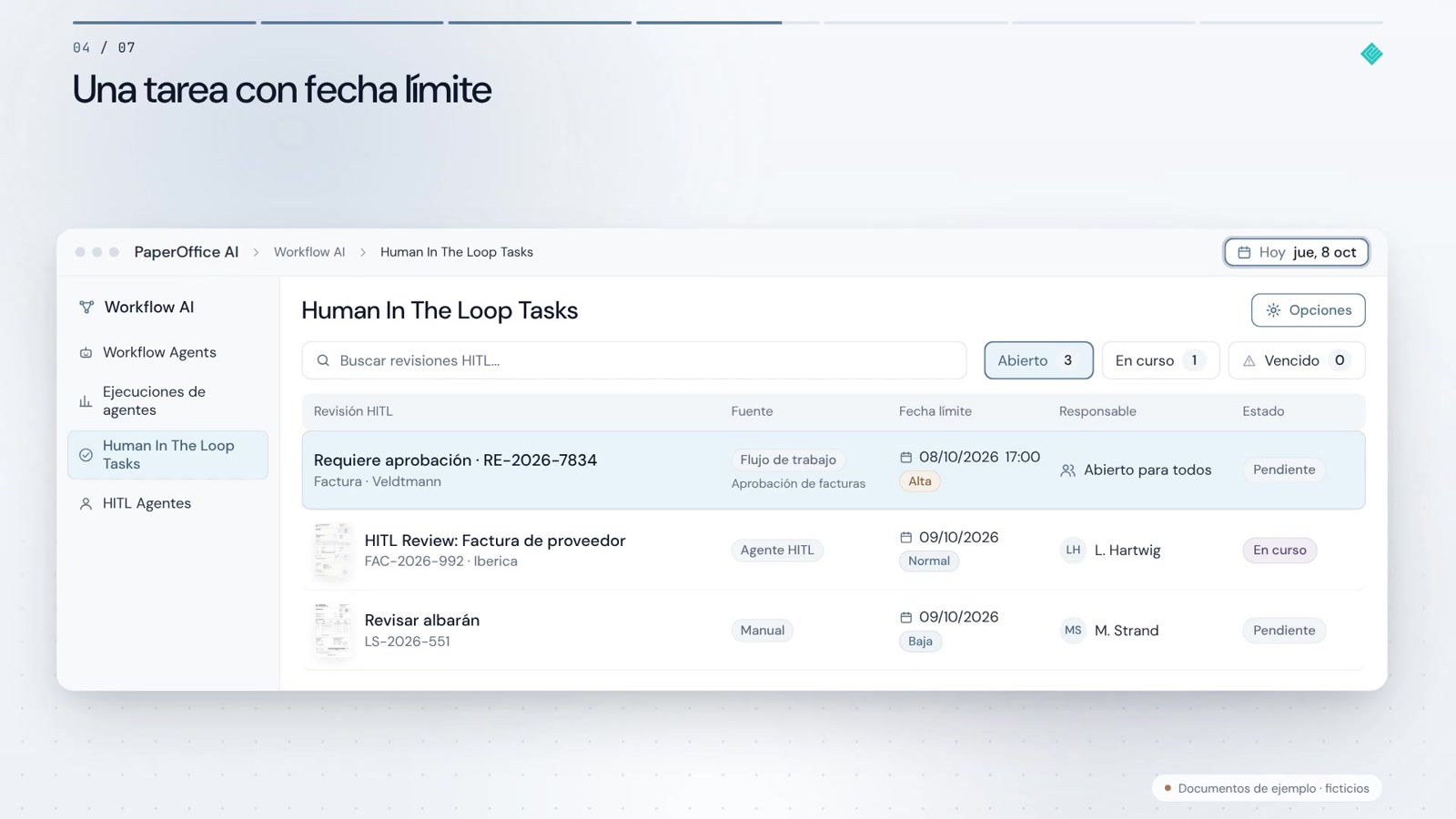
Task: Click the HITL Agentes person icon
Action: [x=86, y=504]
